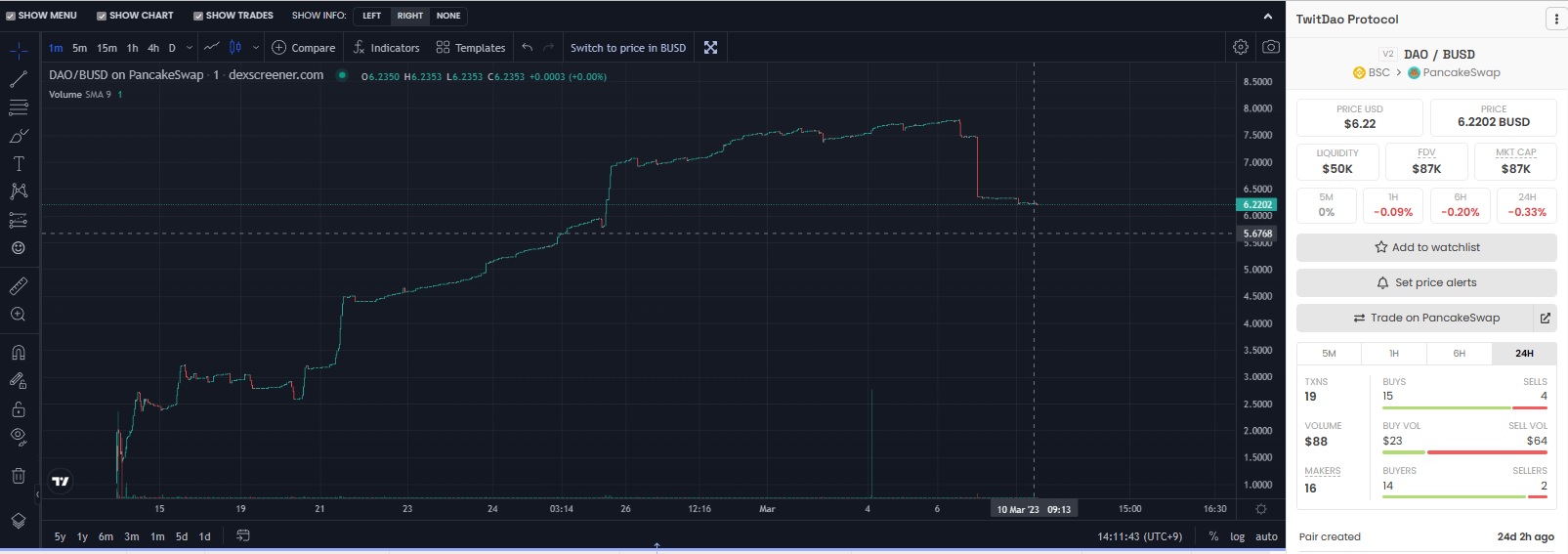Open the patterns tool
The image size is (1568, 554).
[19, 192]
